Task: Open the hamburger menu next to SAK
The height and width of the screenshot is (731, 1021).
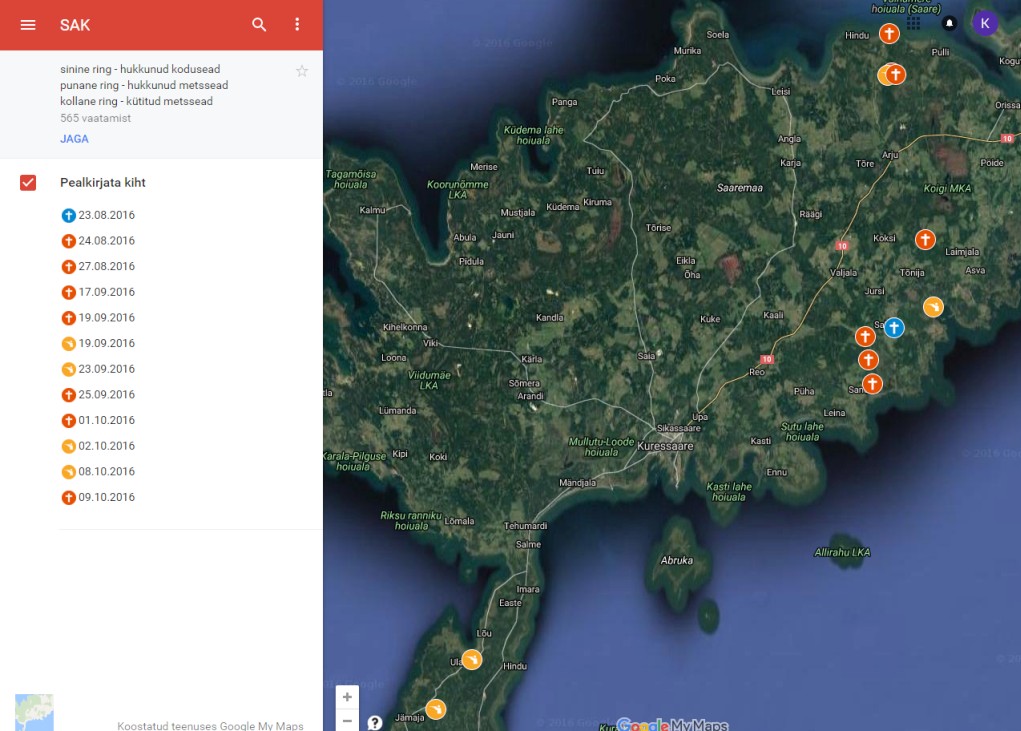Action: click(28, 25)
